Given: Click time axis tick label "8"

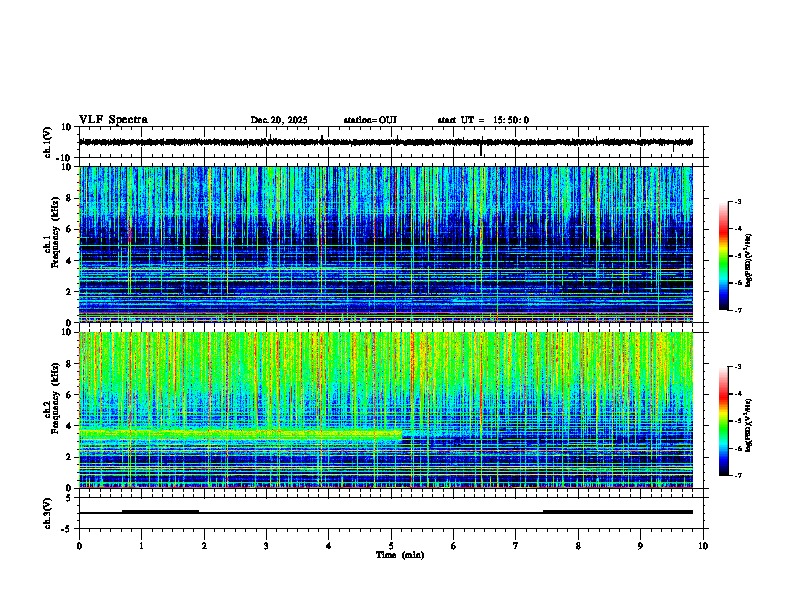Looking at the screenshot, I should [x=578, y=546].
